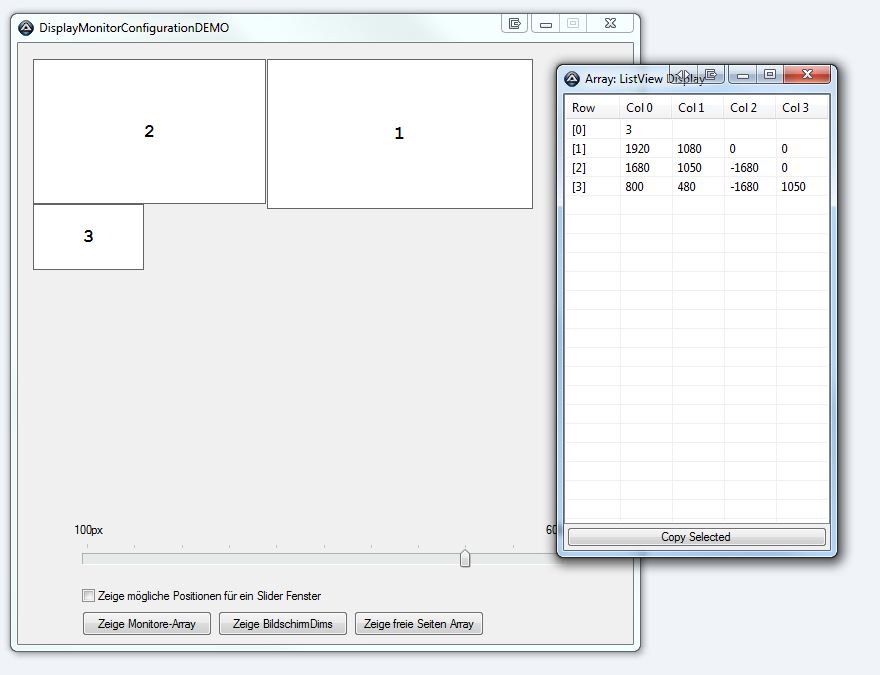Minimize the Array ListView Display window
This screenshot has width=880, height=675.
(x=742, y=75)
